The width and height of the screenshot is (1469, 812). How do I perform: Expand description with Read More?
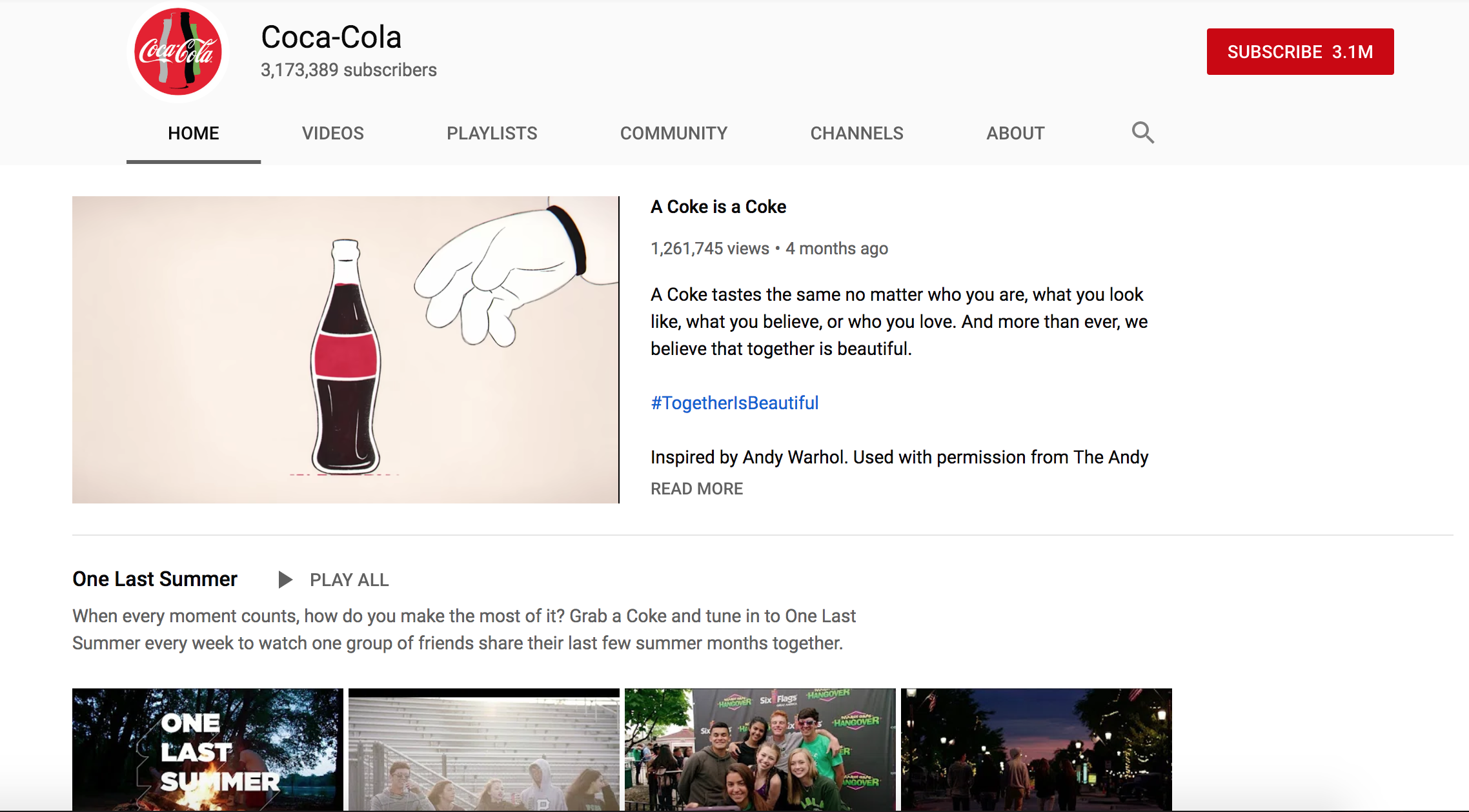click(x=696, y=489)
